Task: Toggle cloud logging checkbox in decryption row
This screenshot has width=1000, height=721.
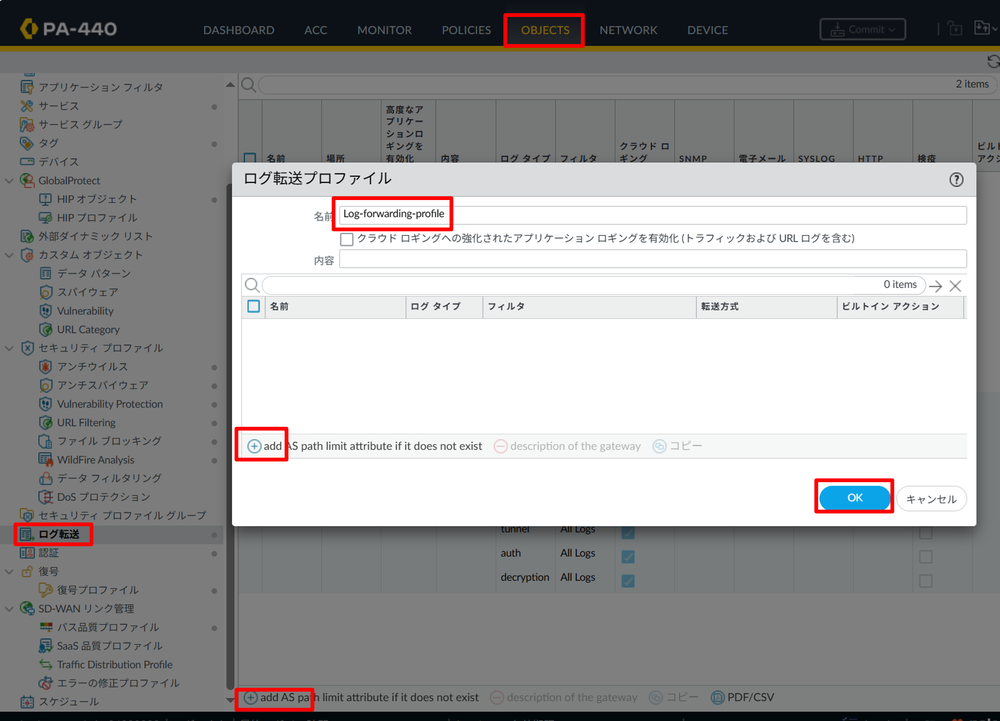Action: point(628,581)
